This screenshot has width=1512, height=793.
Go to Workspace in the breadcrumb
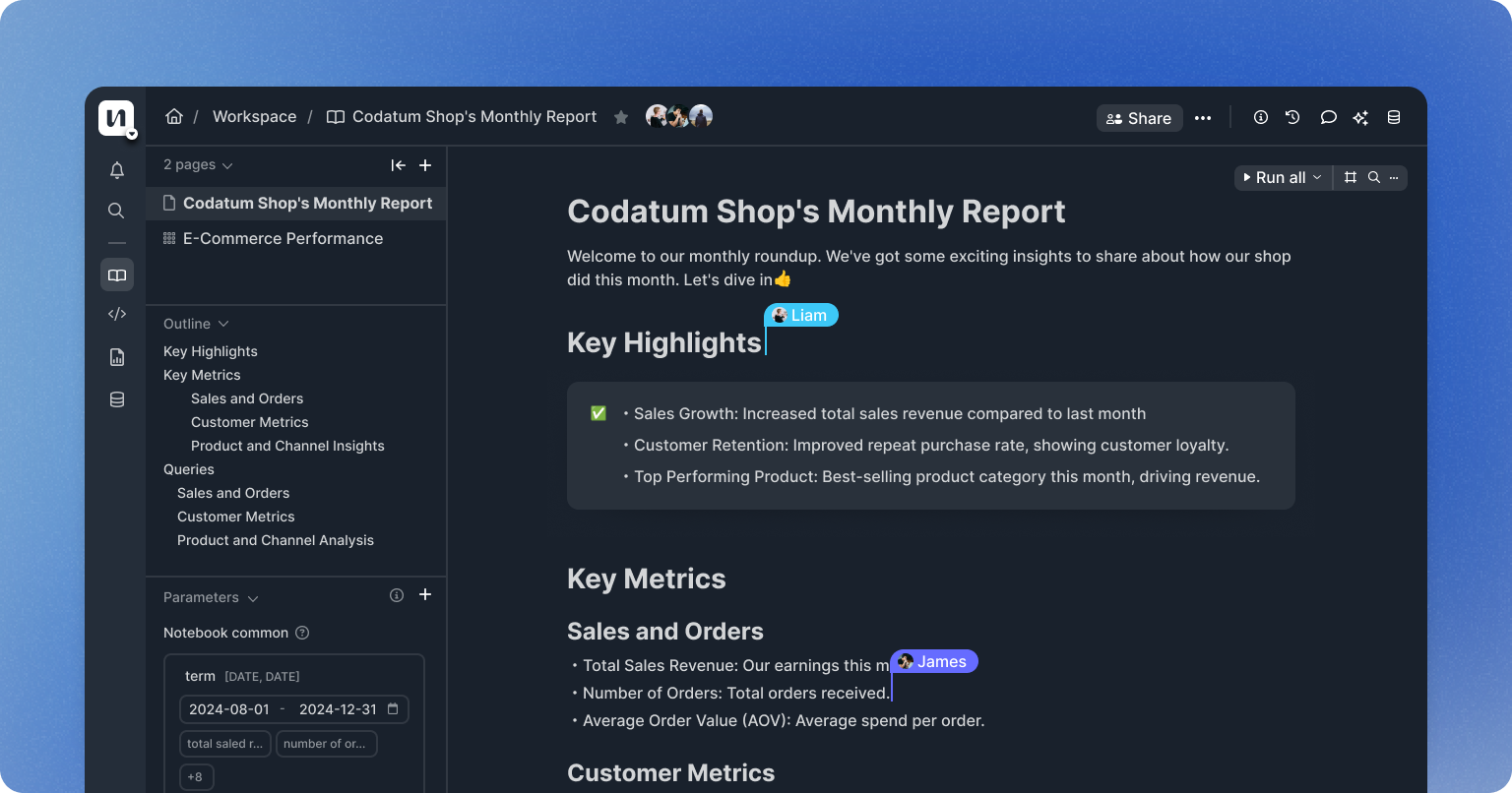pos(254,116)
